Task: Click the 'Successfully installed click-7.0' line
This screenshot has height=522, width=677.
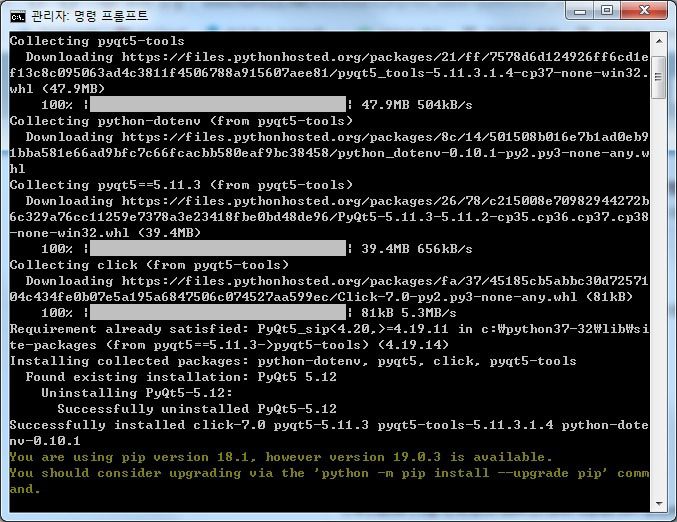Action: click(329, 425)
